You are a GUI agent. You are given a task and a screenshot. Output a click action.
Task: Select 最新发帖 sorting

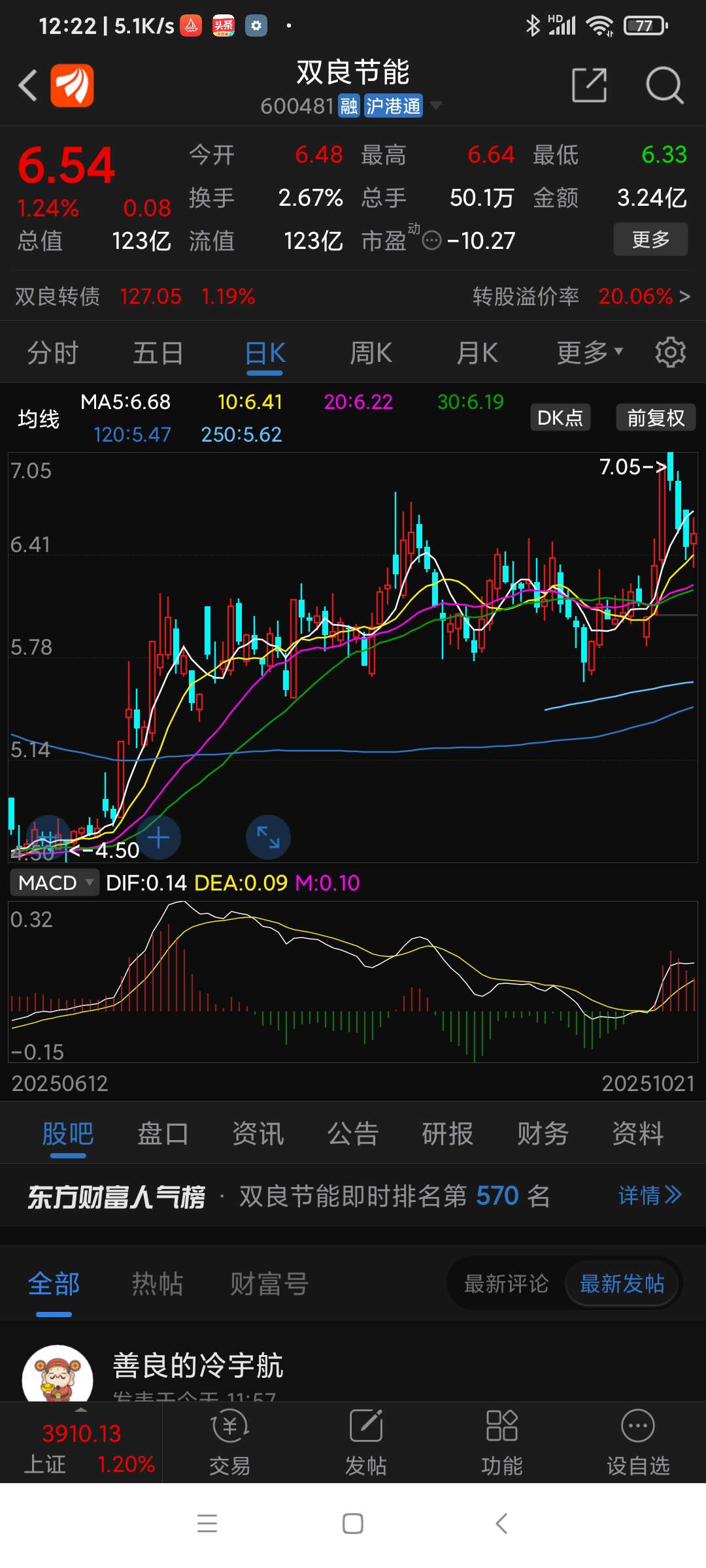pyautogui.click(x=622, y=1284)
